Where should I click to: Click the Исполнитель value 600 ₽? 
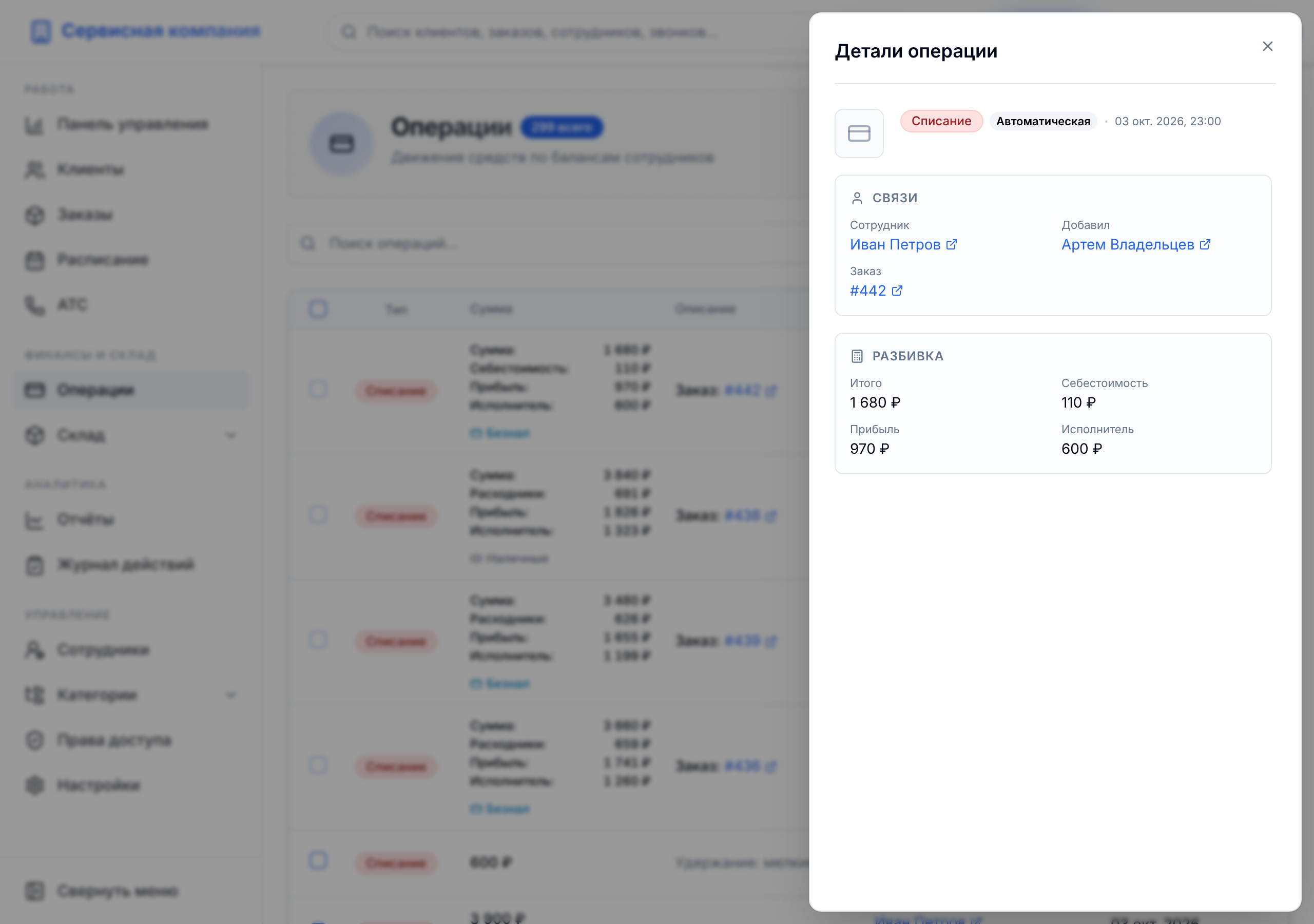pyautogui.click(x=1081, y=449)
